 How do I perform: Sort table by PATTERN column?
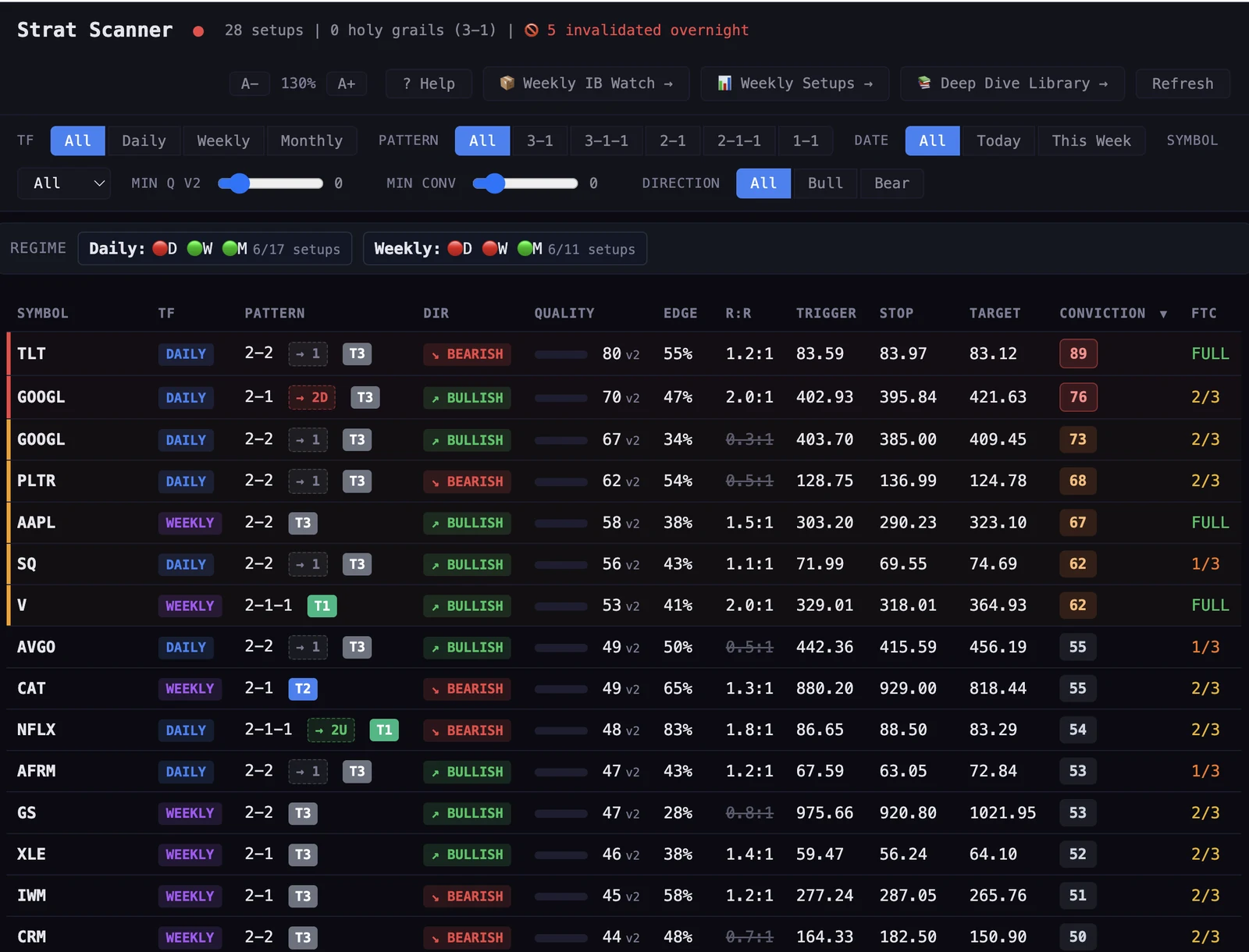coord(275,313)
